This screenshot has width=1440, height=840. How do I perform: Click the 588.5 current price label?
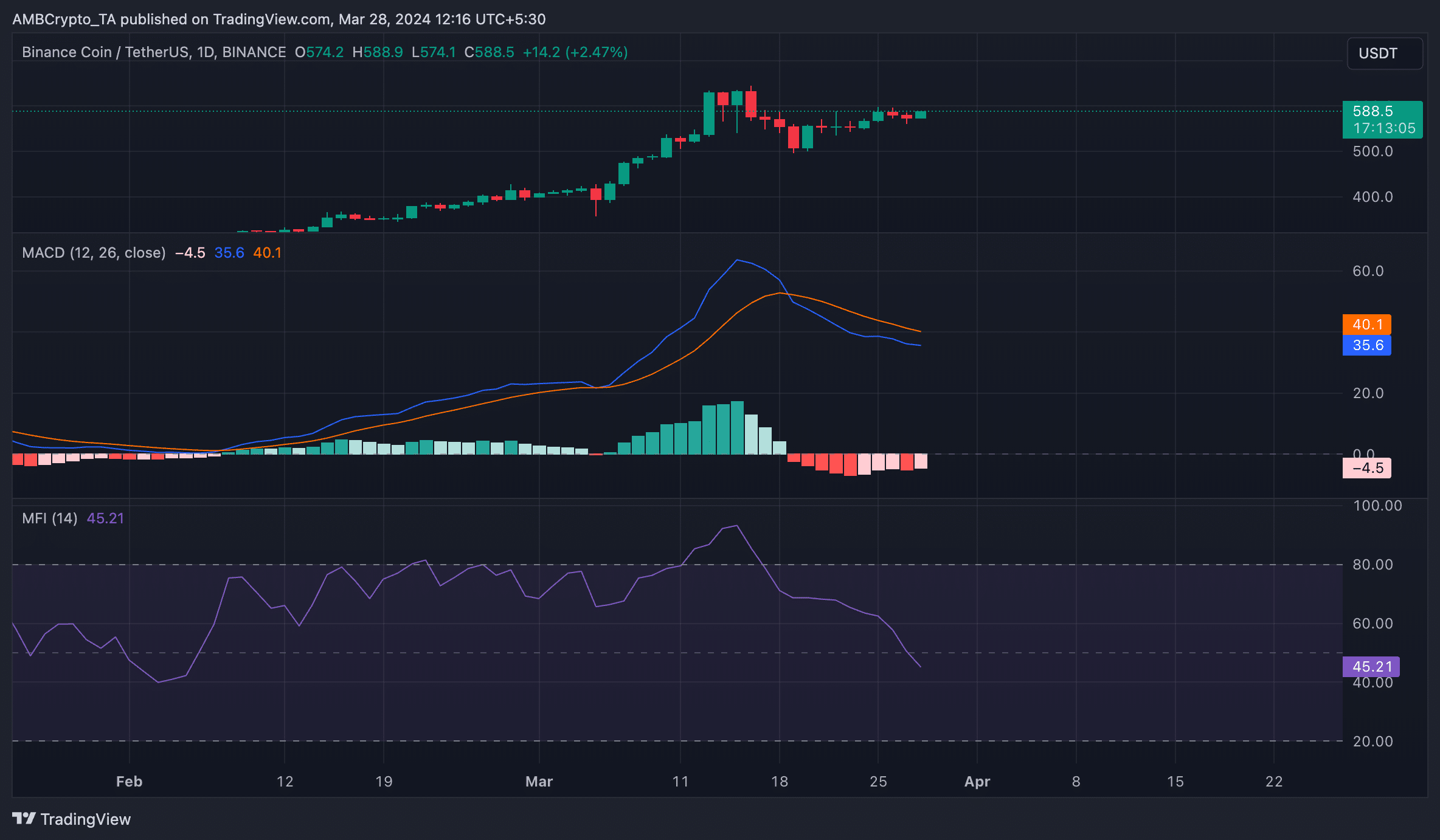[x=1372, y=111]
